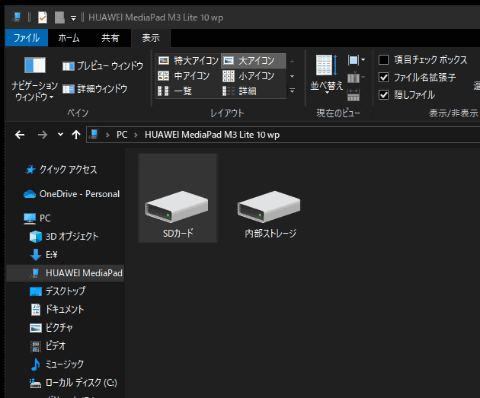Screen dimensions: 480x398
Task: Open デスクトップ in sidebar
Action: pyautogui.click(x=57, y=291)
